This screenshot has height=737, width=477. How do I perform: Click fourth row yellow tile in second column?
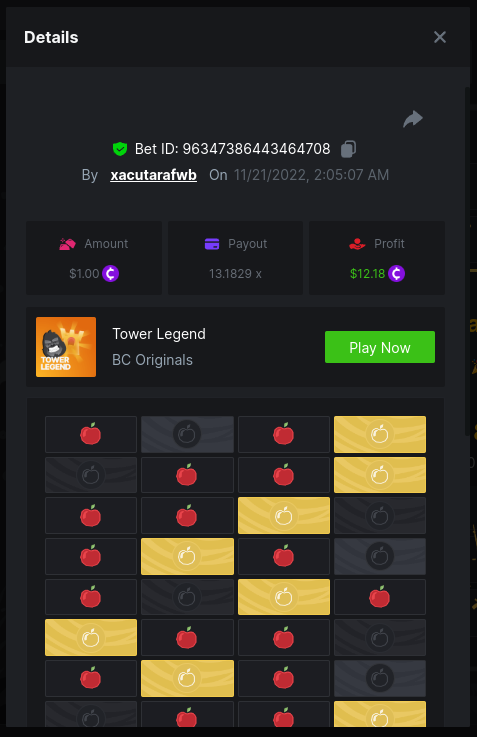[x=188, y=557]
